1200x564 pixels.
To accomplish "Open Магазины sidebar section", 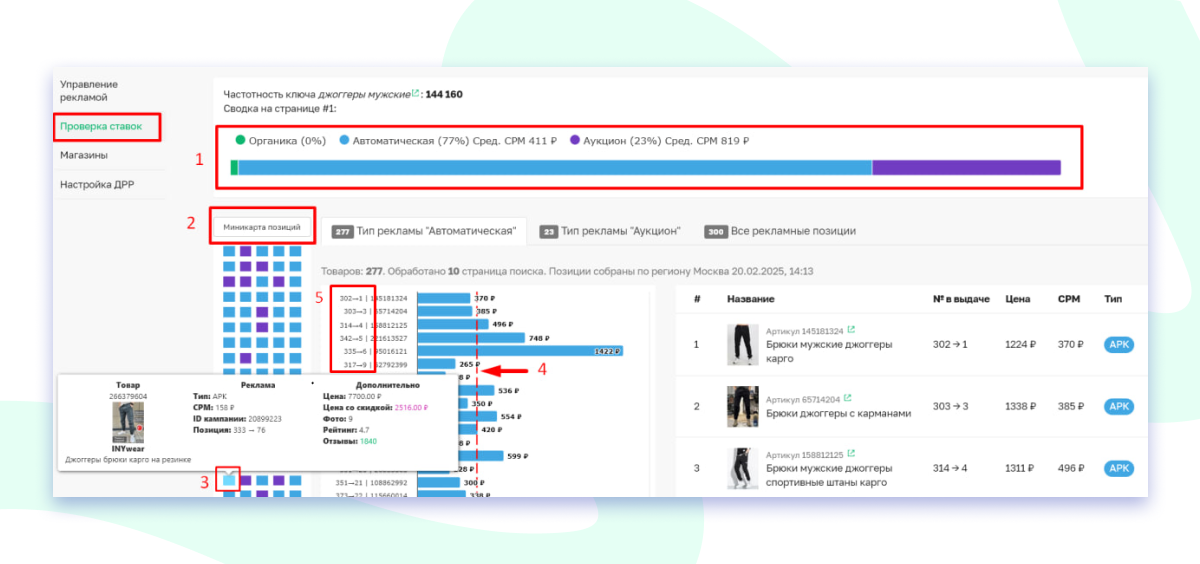I will [84, 155].
